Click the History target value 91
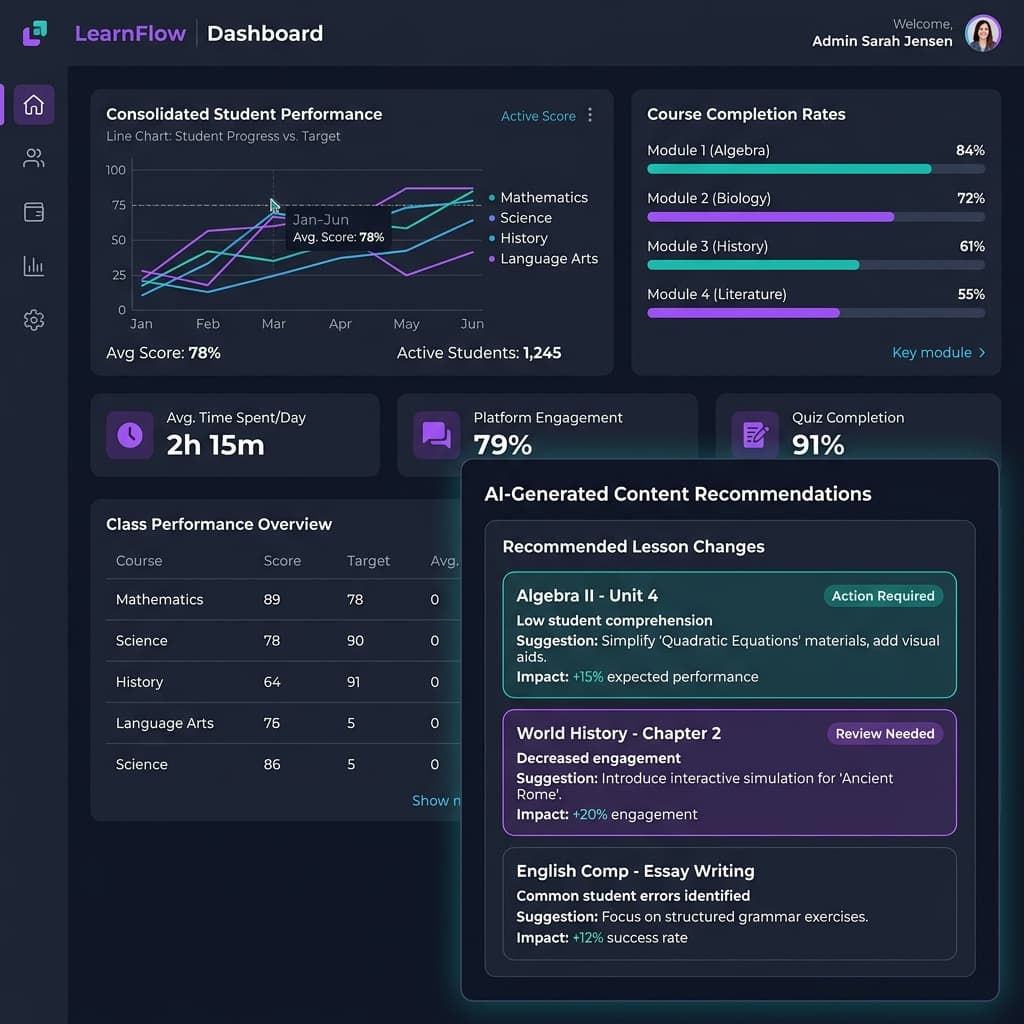Image resolution: width=1024 pixels, height=1024 pixels. point(353,682)
